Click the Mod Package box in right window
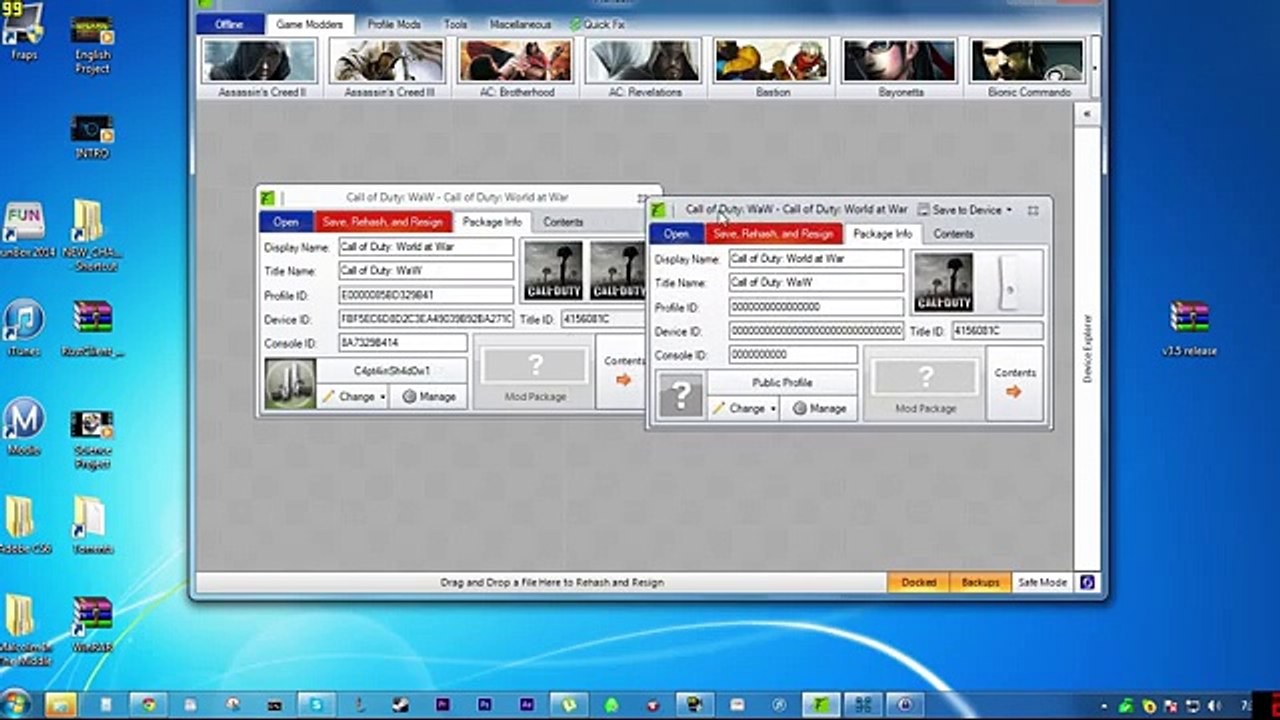The image size is (1280, 720). pos(925,384)
